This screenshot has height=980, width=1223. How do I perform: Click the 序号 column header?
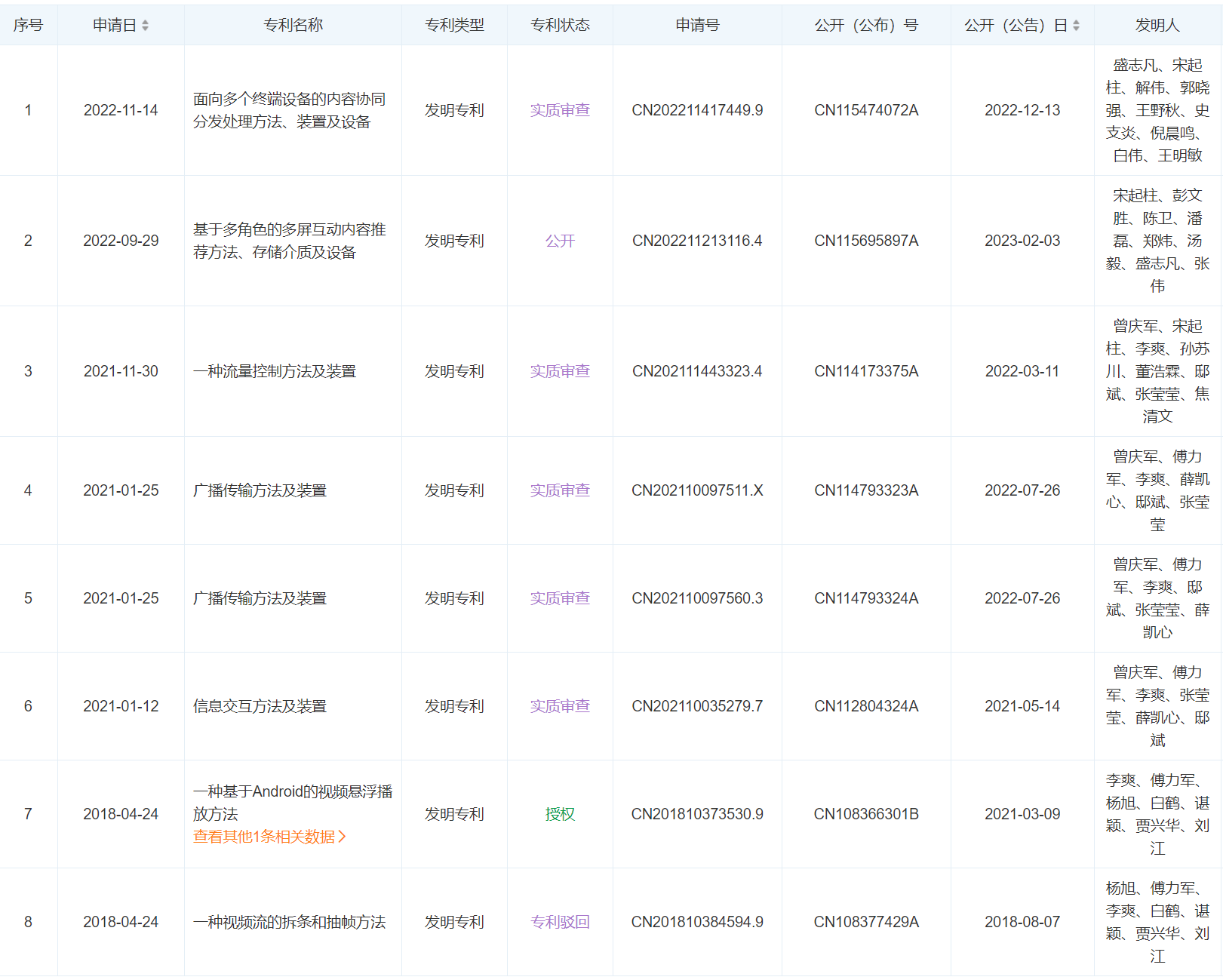point(28,25)
